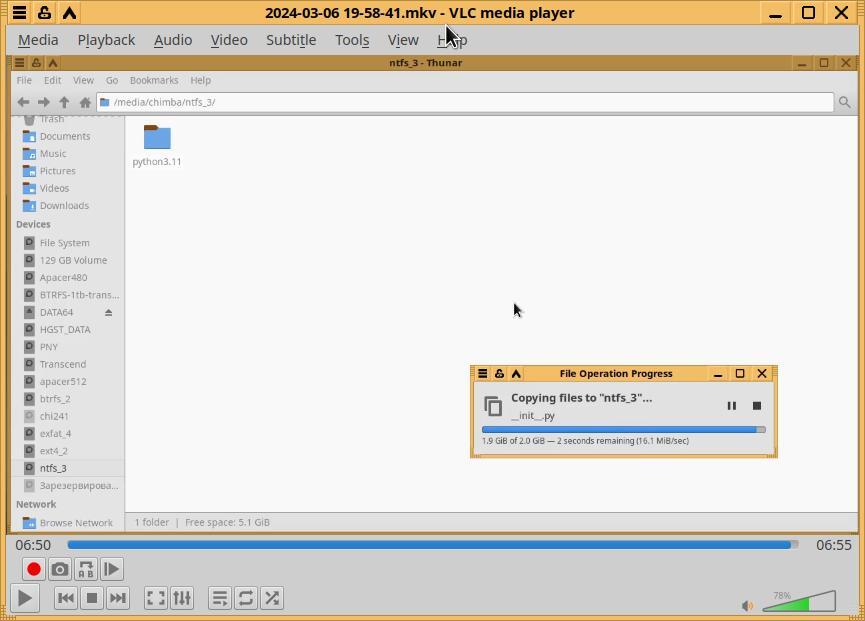The width and height of the screenshot is (865, 621).
Task: Start VLC recording with red record button
Action: click(x=34, y=569)
